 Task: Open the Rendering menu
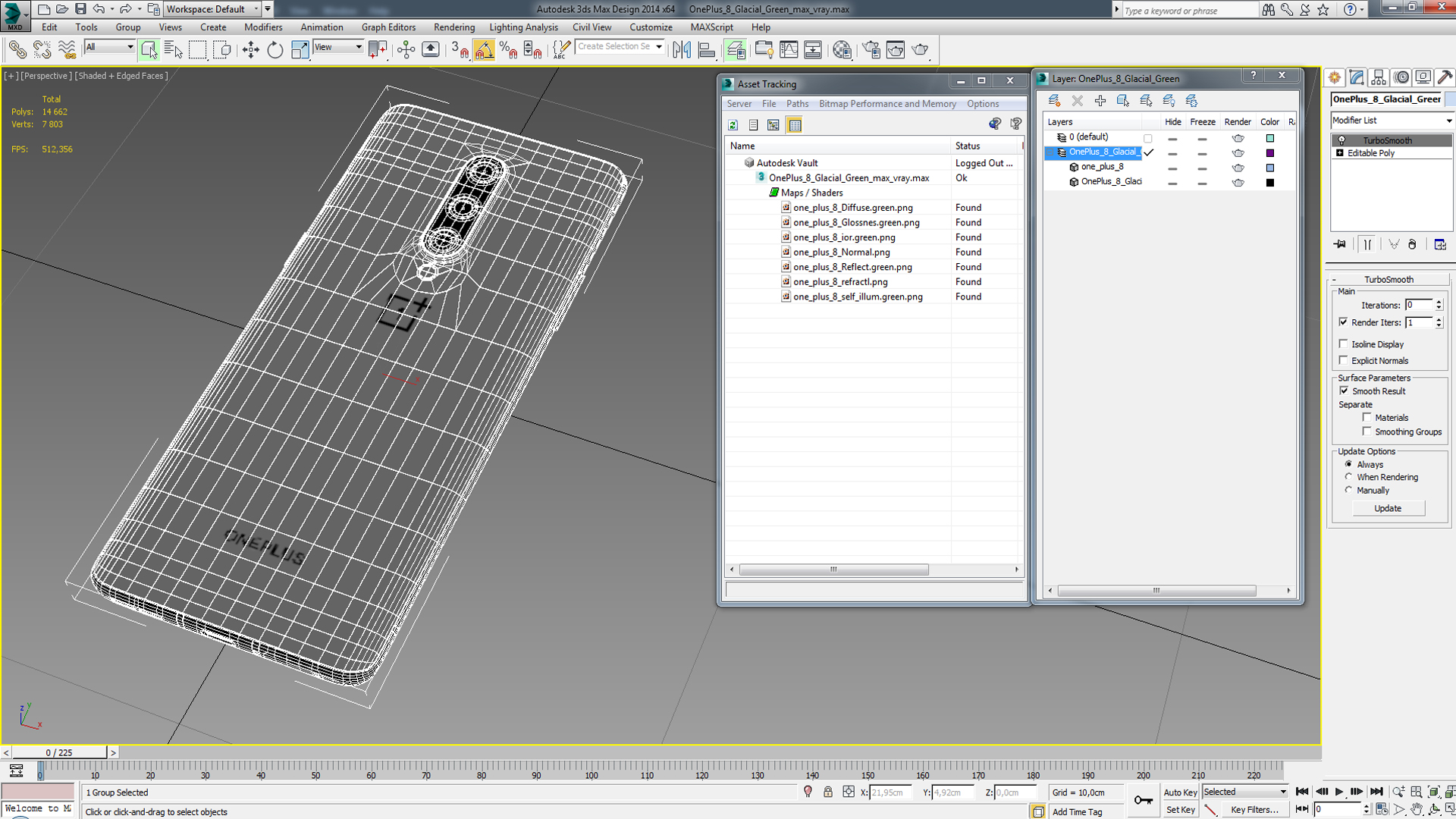[453, 27]
